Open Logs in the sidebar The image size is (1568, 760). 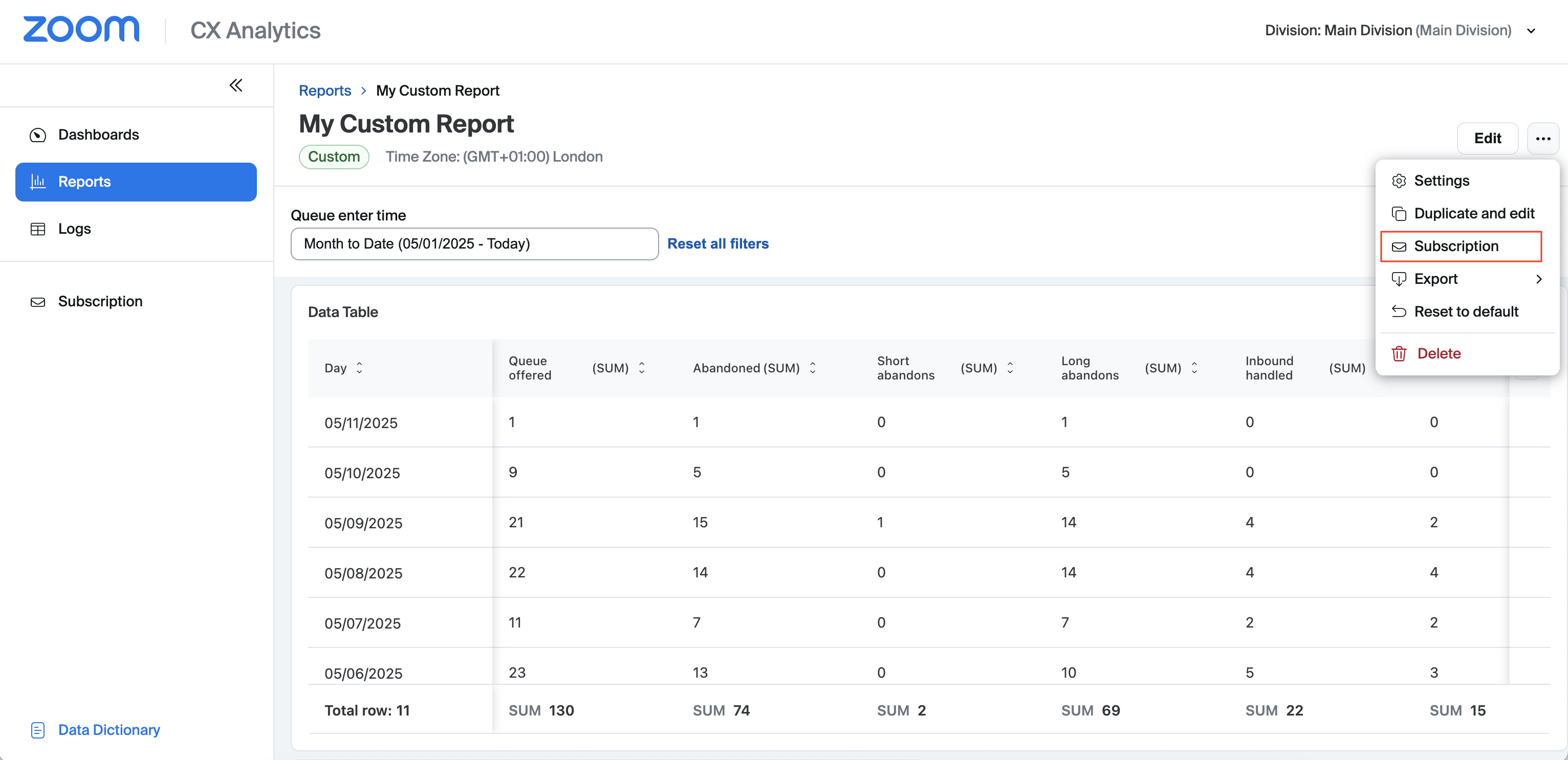74,229
